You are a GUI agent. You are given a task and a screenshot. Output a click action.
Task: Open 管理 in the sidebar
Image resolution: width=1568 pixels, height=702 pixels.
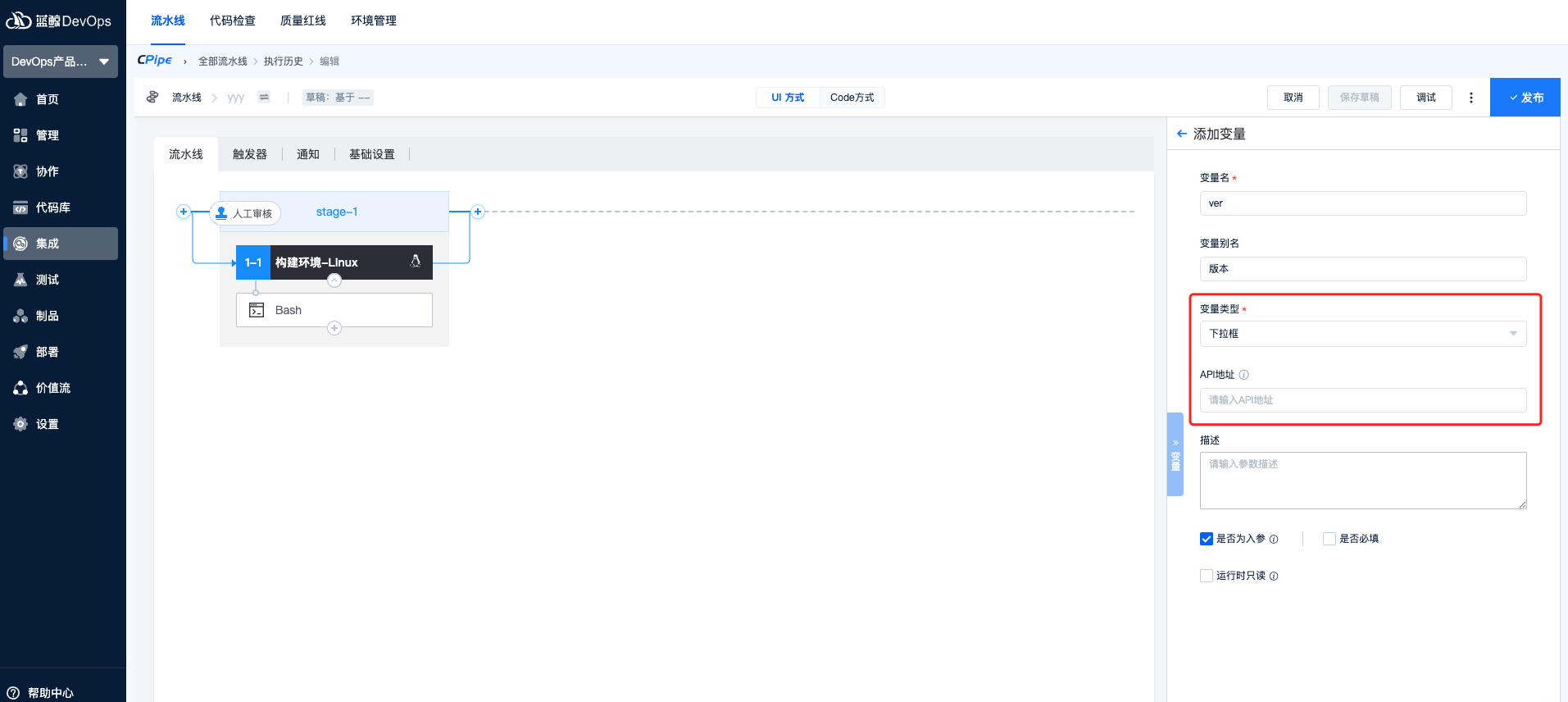point(61,135)
